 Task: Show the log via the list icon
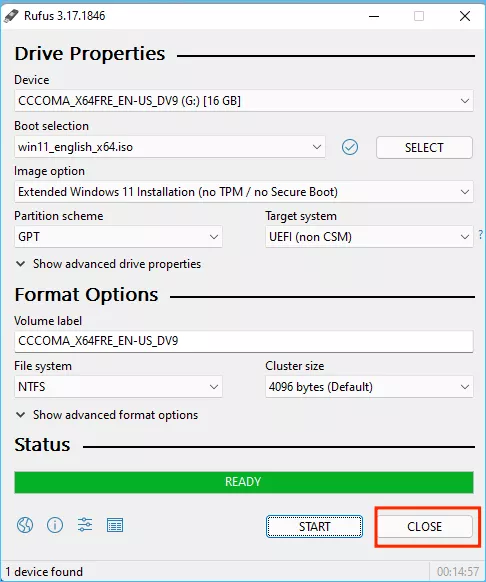click(x=115, y=525)
